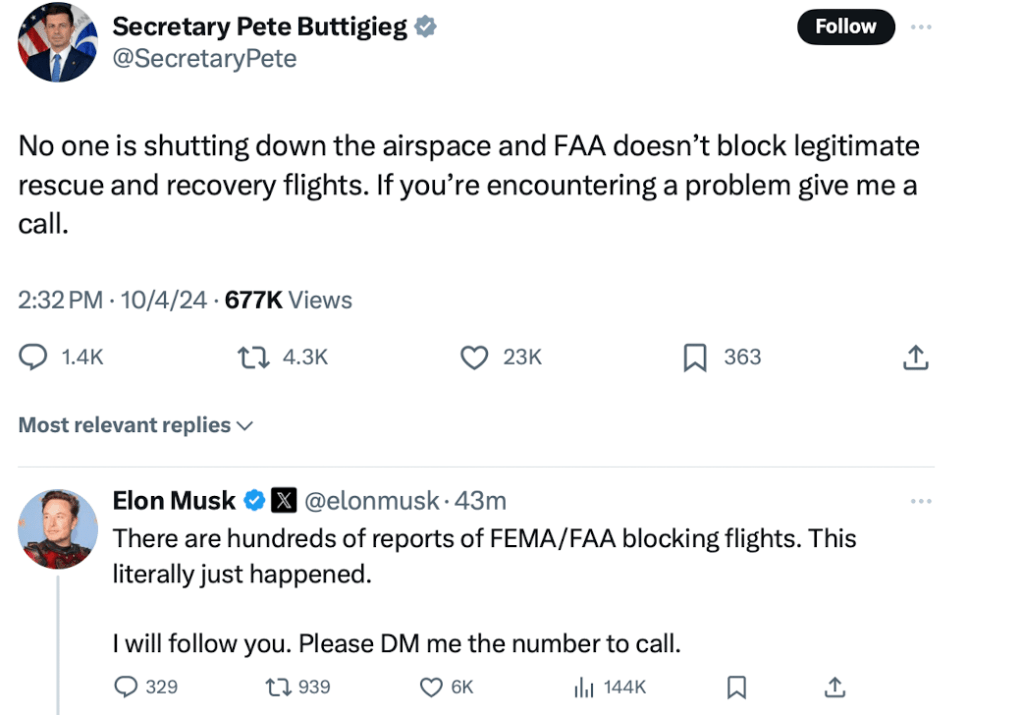The width and height of the screenshot is (1023, 715).
Task: Retweet Elon Musk's reply
Action: (276, 687)
